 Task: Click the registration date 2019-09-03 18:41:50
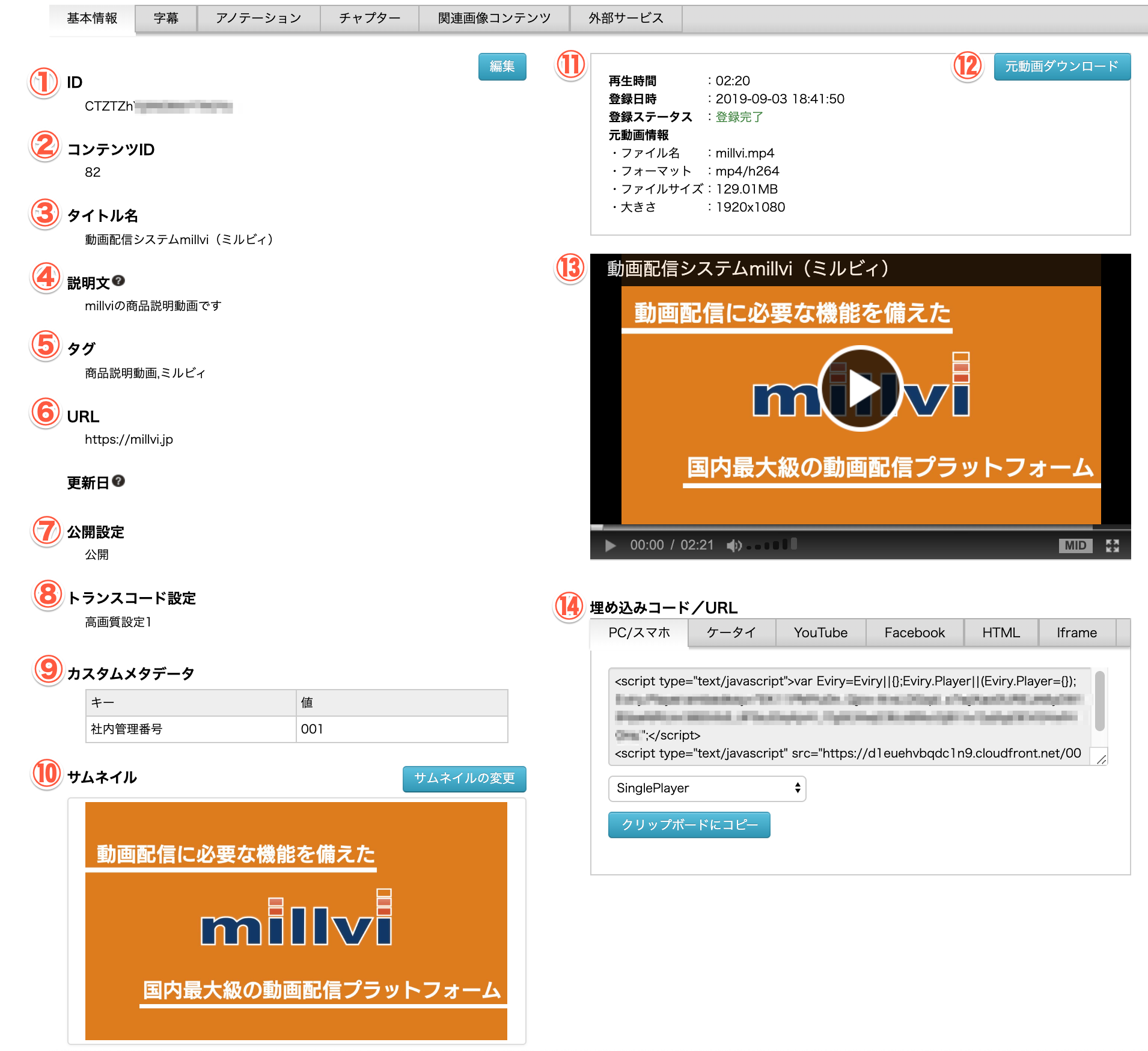point(780,99)
